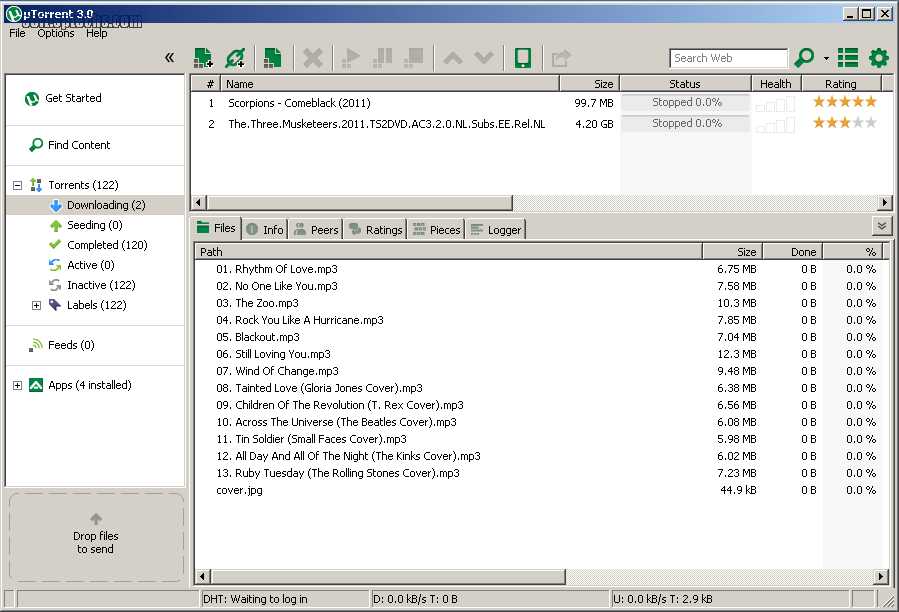This screenshot has height=612, width=899.
Task: Open uTorrent Remote device access
Action: point(521,58)
